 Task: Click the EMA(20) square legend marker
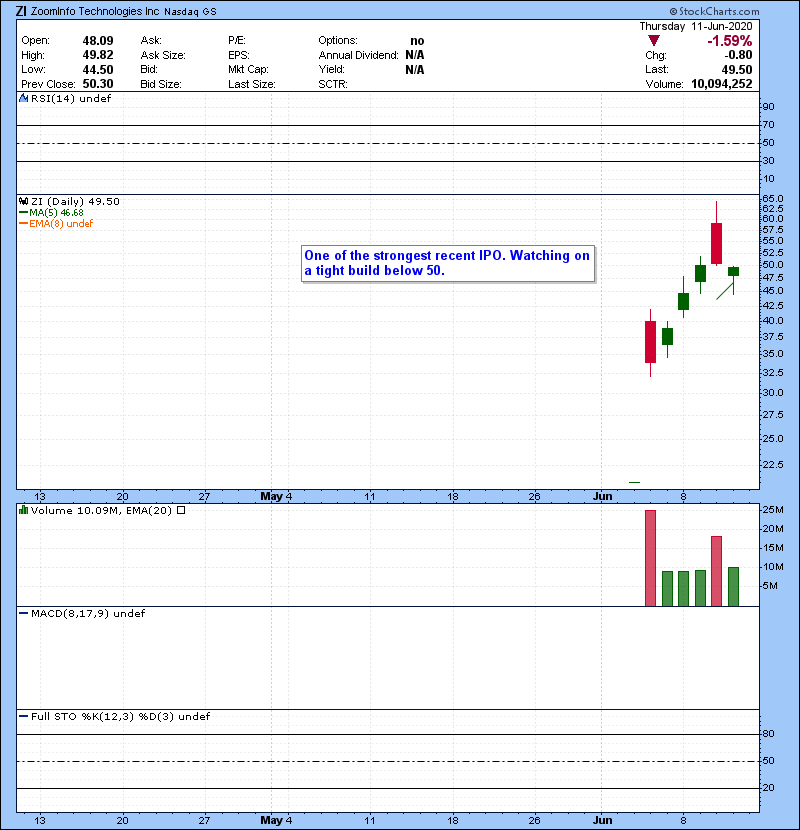(x=181, y=510)
